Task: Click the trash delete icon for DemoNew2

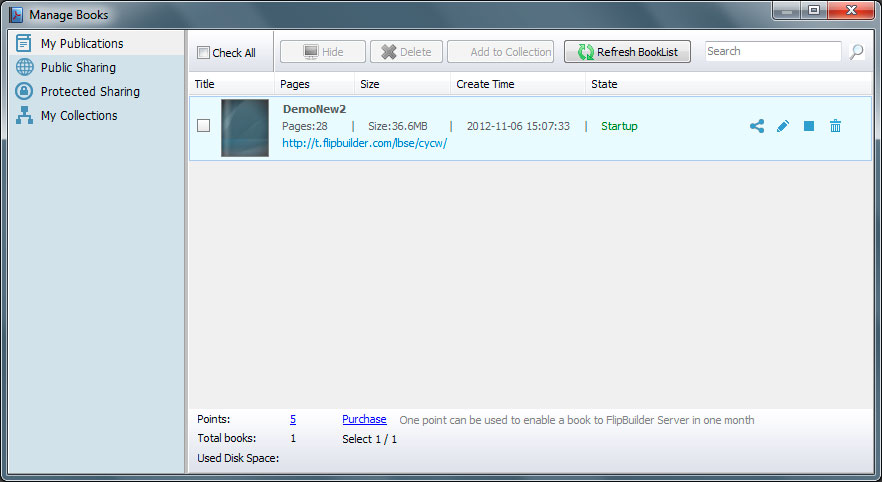Action: coord(835,126)
